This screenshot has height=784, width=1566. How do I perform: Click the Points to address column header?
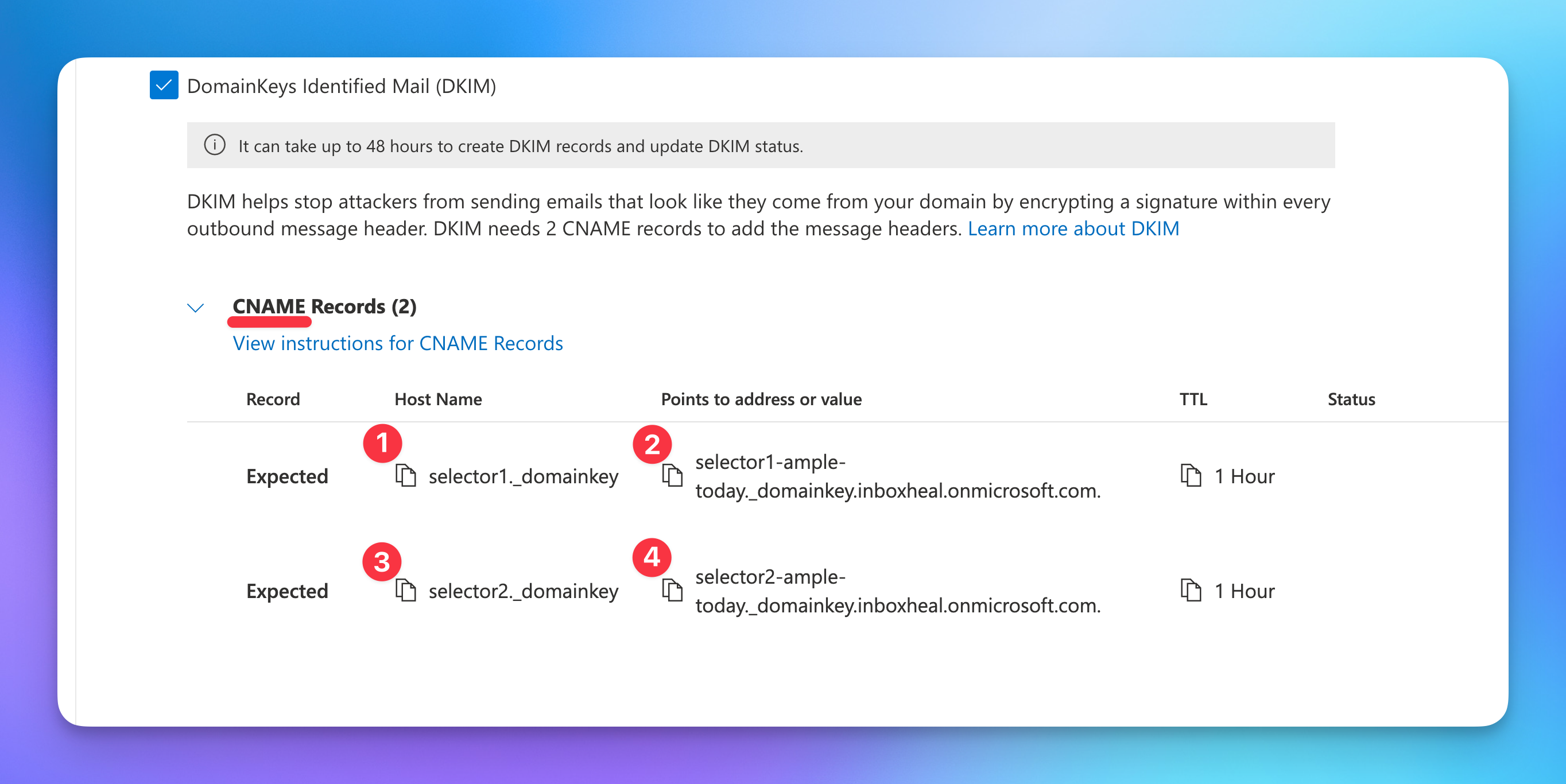pos(761,399)
